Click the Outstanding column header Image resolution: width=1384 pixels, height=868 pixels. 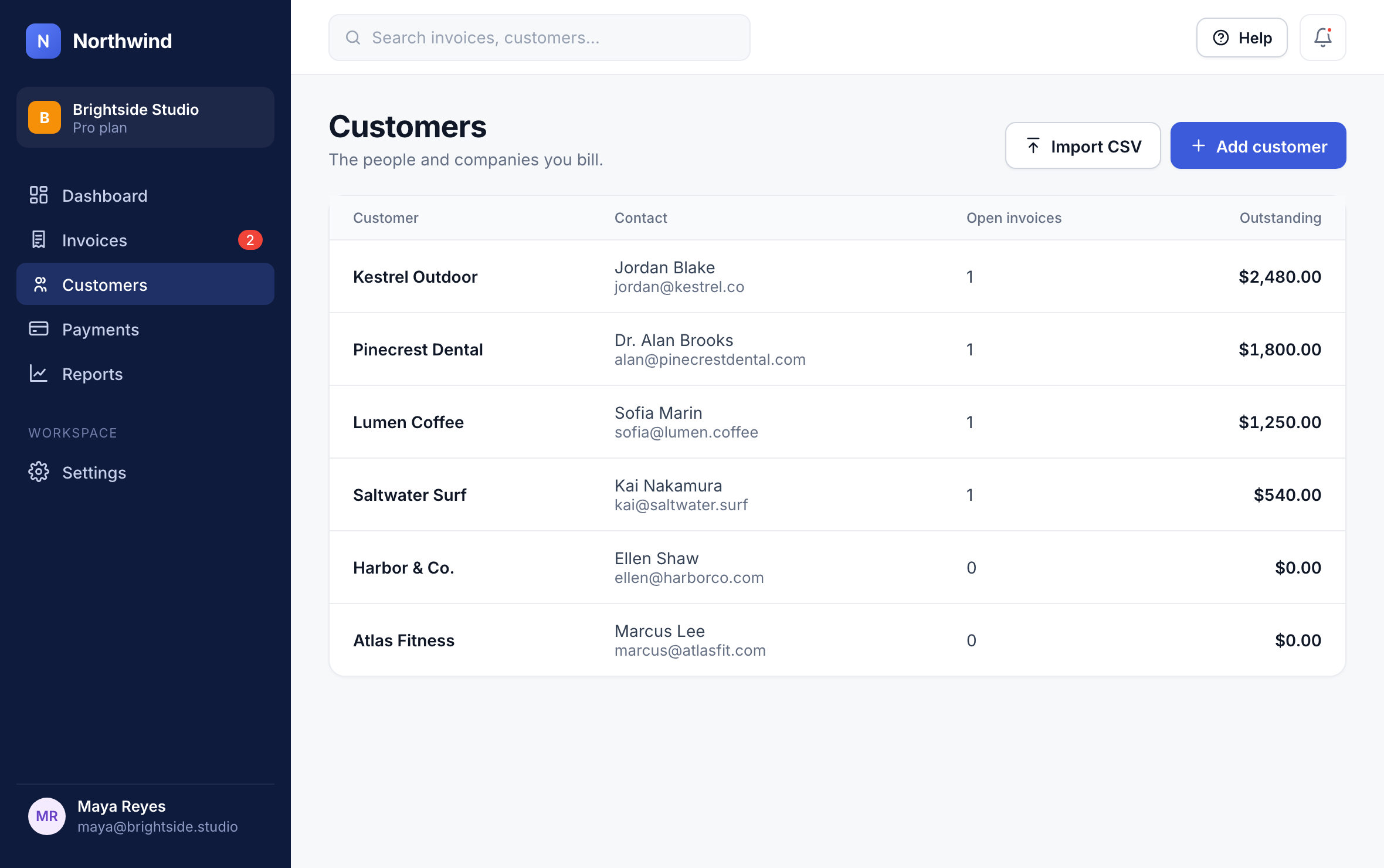point(1280,218)
